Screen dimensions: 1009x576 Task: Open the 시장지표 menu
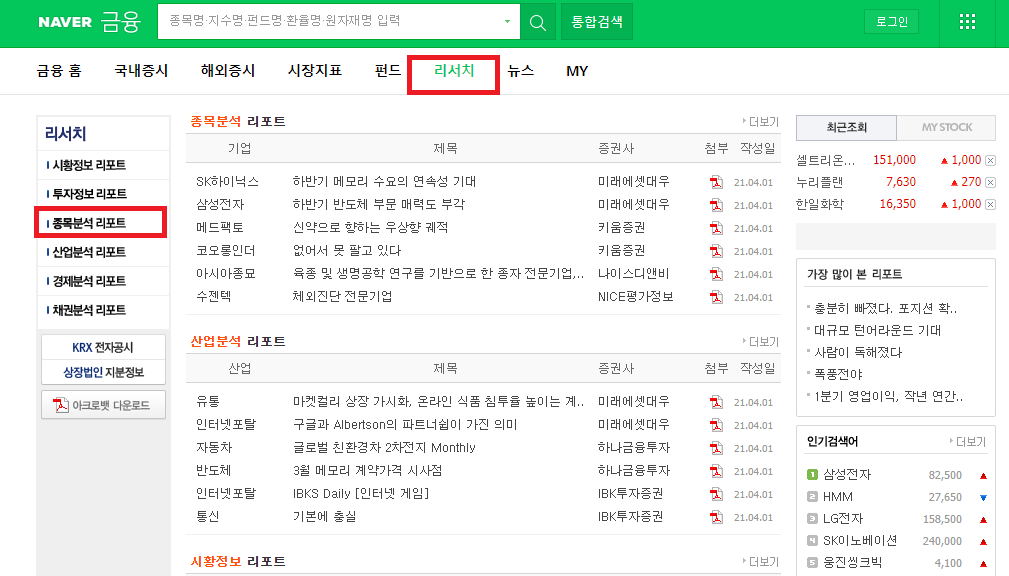pos(315,71)
